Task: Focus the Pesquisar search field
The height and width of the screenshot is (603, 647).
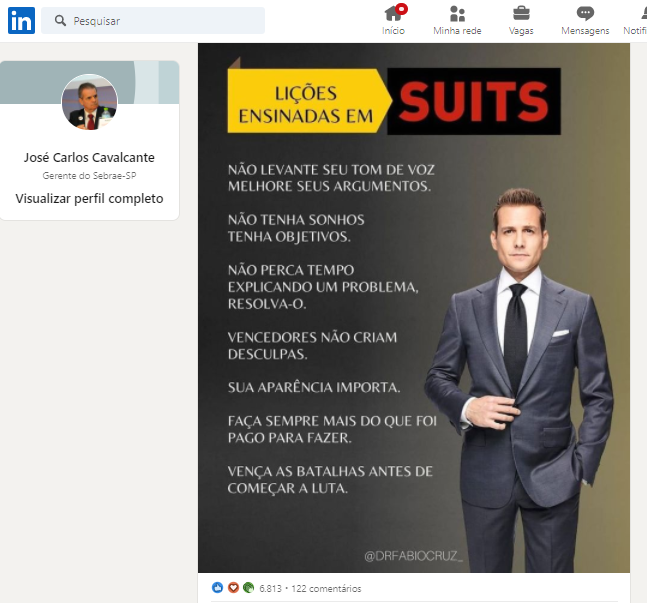Action: 153,20
